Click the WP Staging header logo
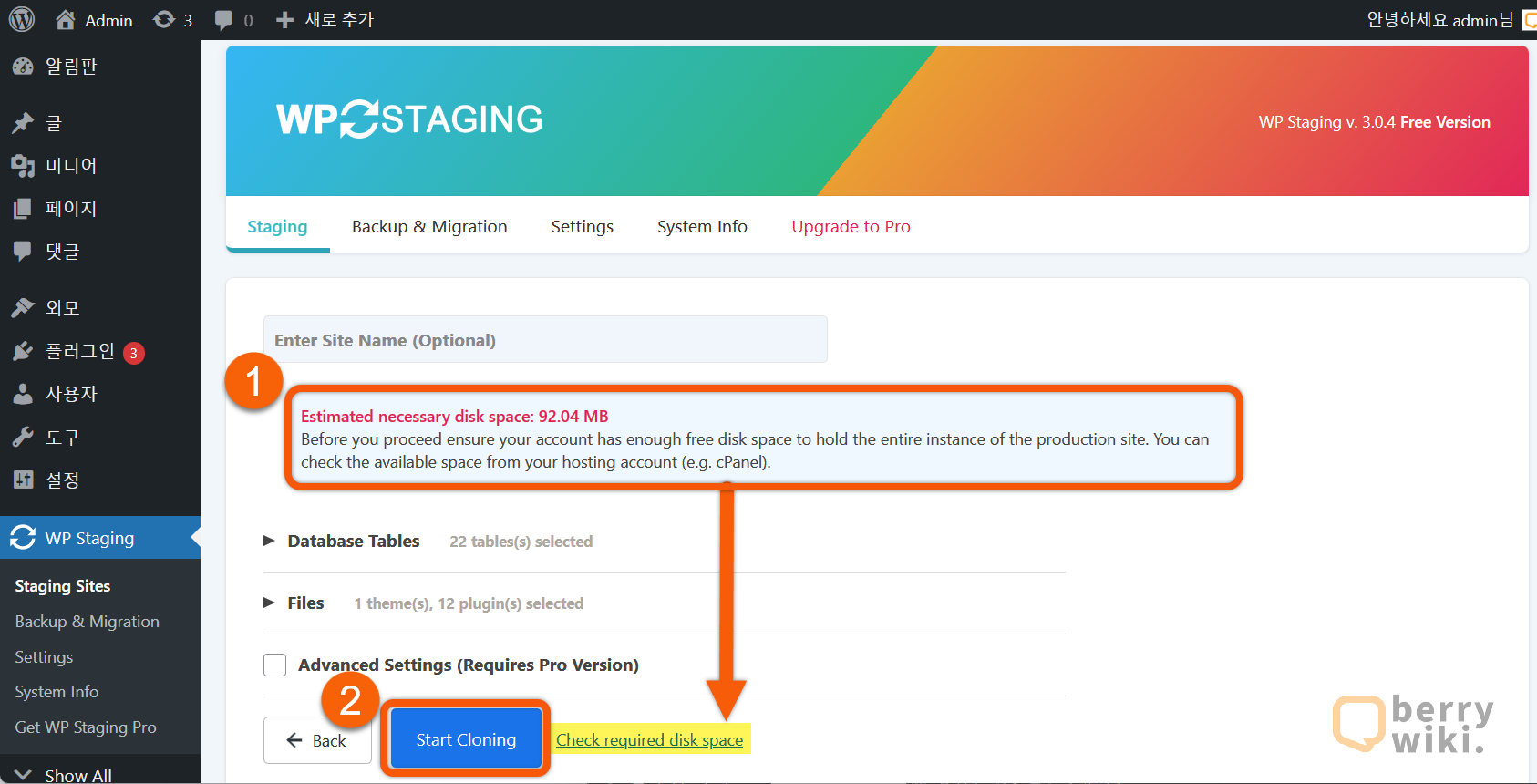1537x784 pixels. tap(409, 119)
